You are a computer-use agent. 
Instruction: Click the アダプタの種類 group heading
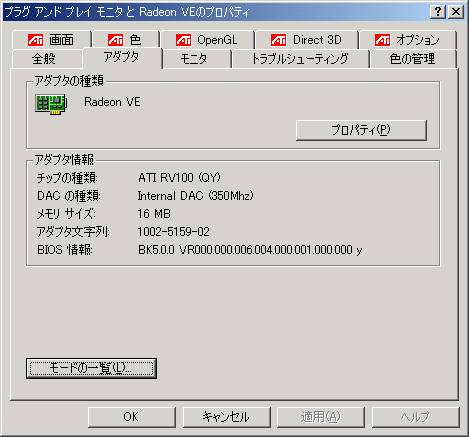click(x=69, y=81)
